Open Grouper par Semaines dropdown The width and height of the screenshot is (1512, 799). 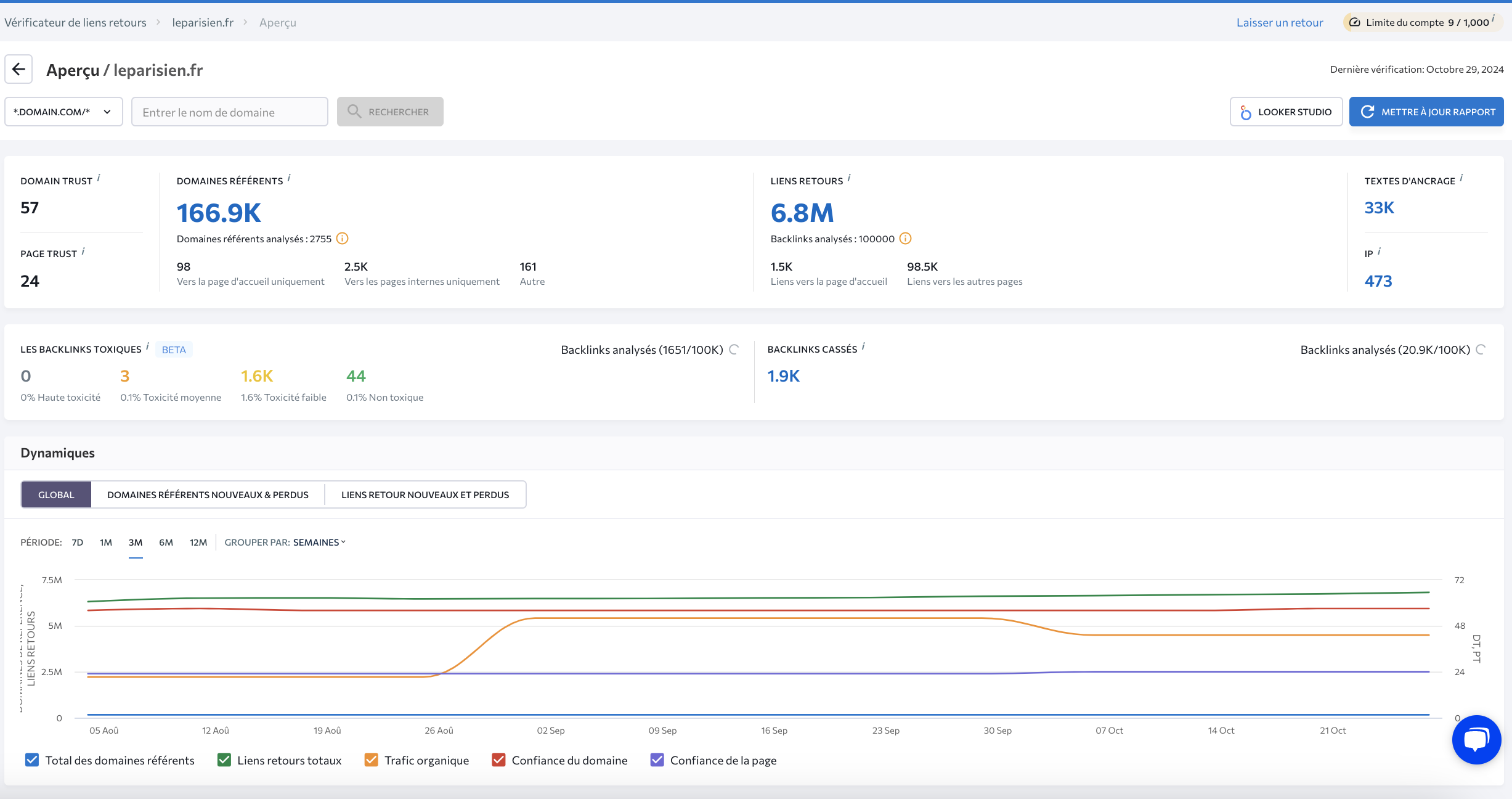pyautogui.click(x=319, y=542)
